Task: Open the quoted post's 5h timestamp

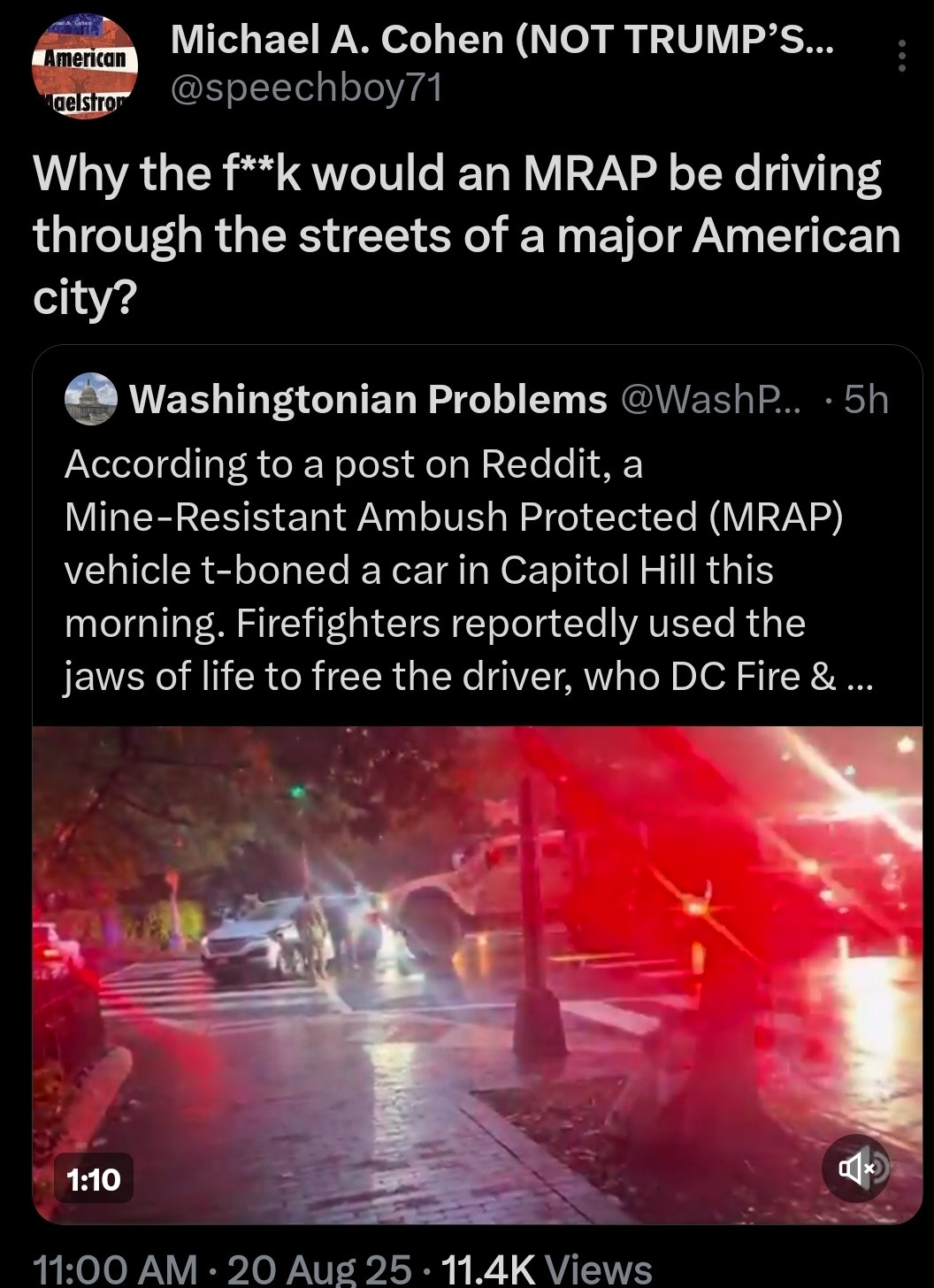Action: point(866,400)
